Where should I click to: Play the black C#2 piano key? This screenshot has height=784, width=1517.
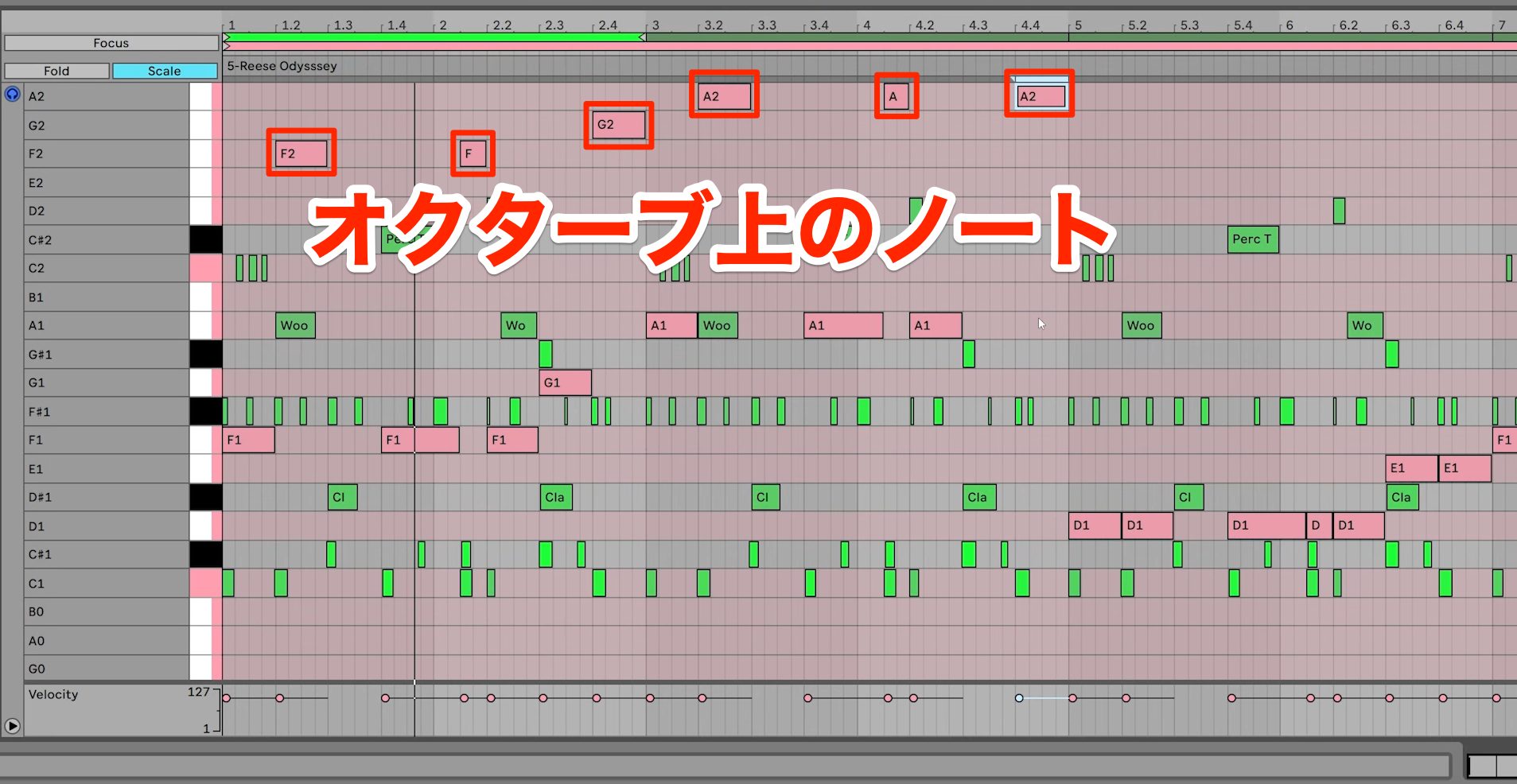(x=205, y=239)
